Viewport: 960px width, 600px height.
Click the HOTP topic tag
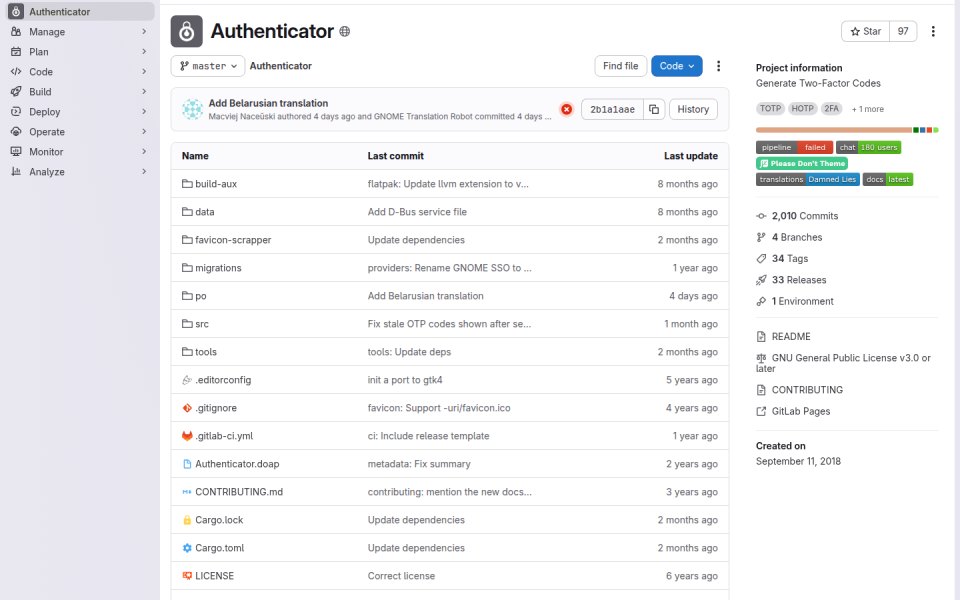(x=802, y=108)
